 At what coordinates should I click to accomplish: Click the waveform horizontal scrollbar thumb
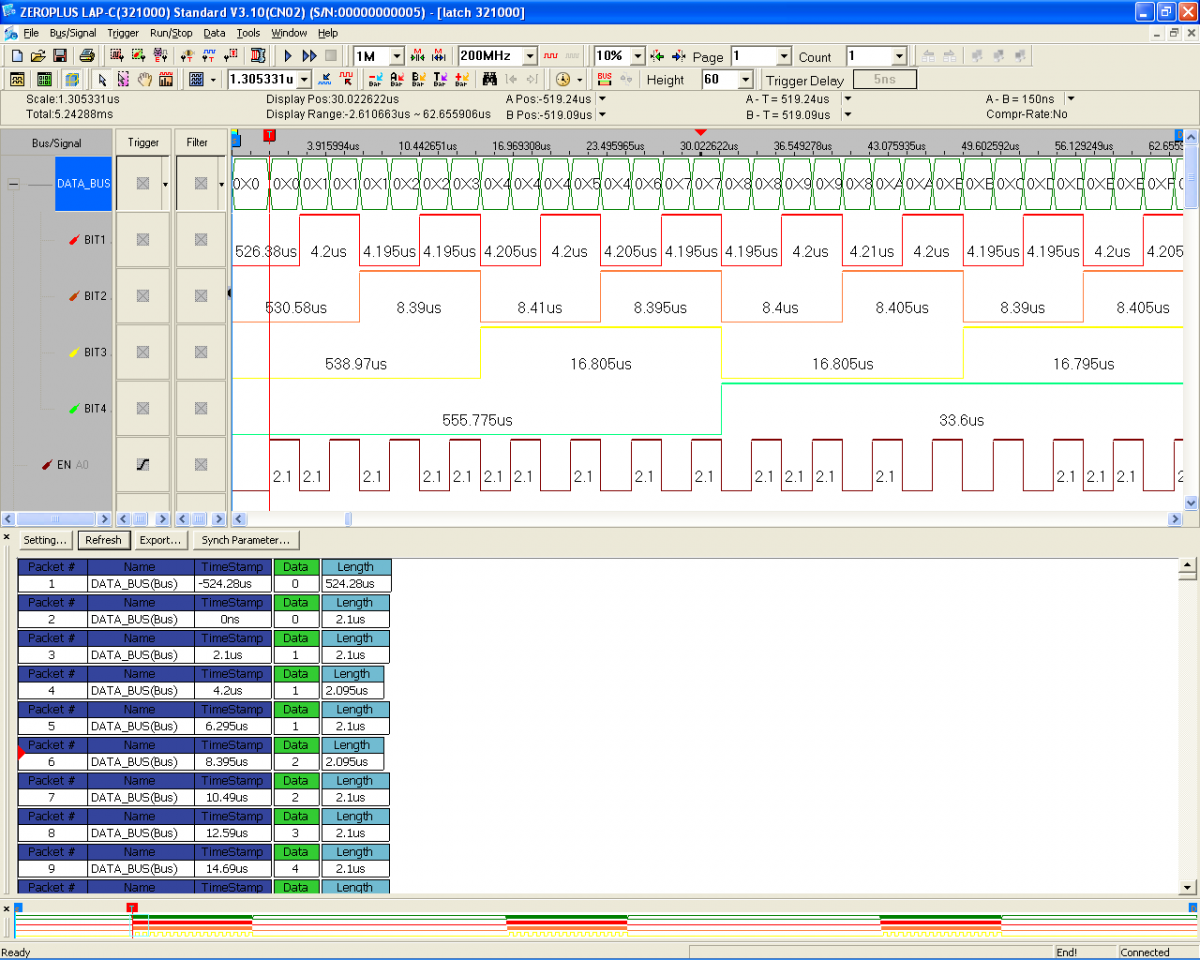pyautogui.click(x=348, y=519)
